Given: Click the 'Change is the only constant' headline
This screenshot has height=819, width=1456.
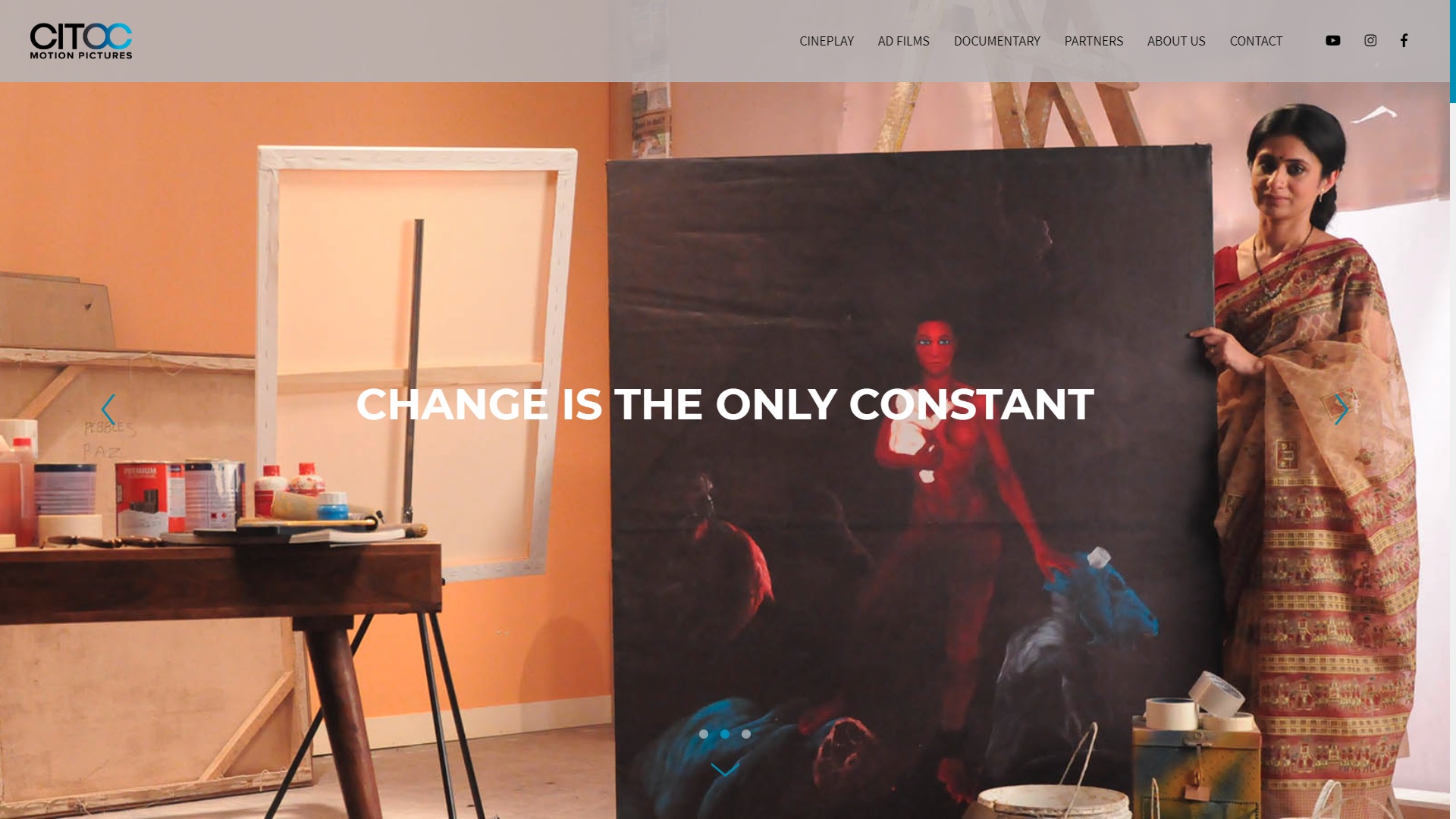Looking at the screenshot, I should (x=725, y=404).
